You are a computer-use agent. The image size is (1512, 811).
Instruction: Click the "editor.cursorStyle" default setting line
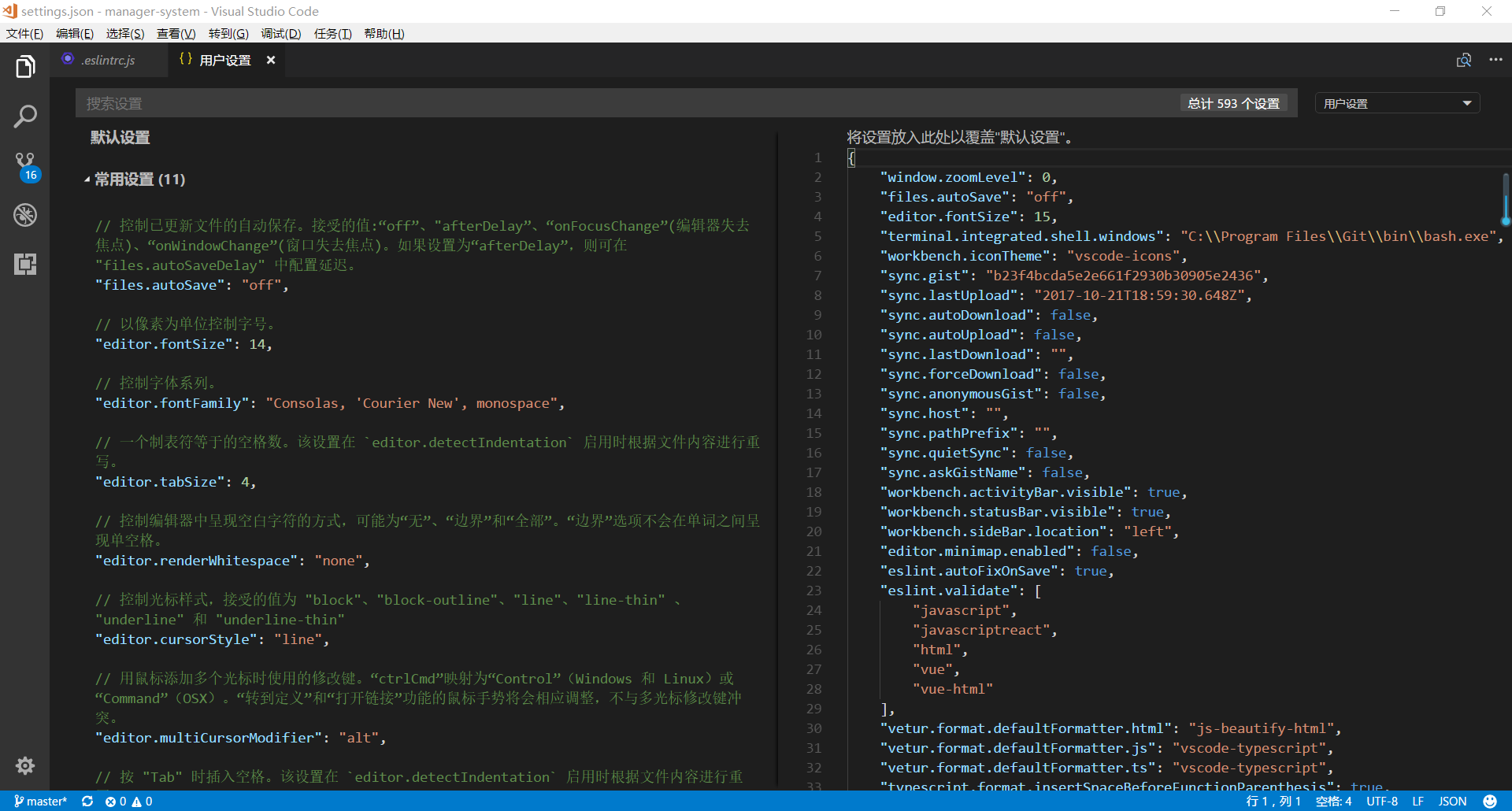[x=213, y=639]
